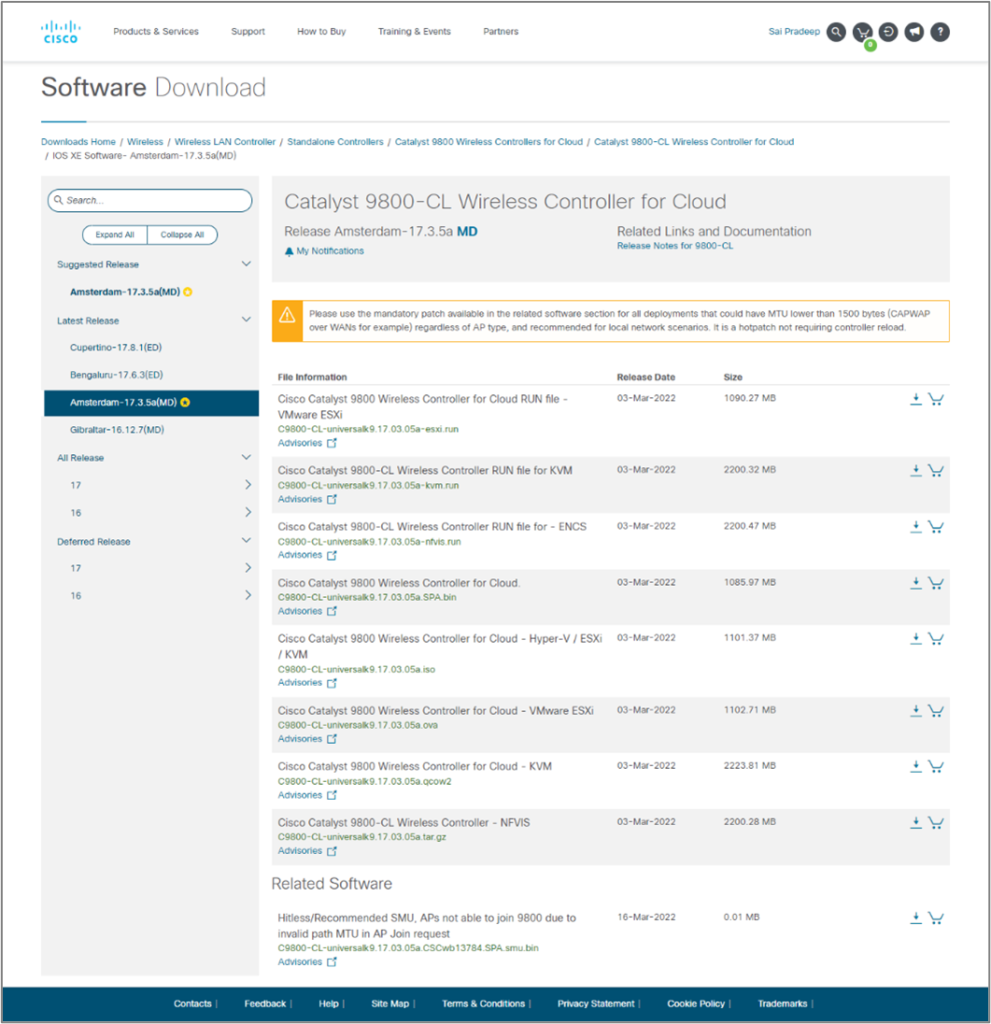Open the Partners menu
This screenshot has width=991, height=1024.
(501, 31)
